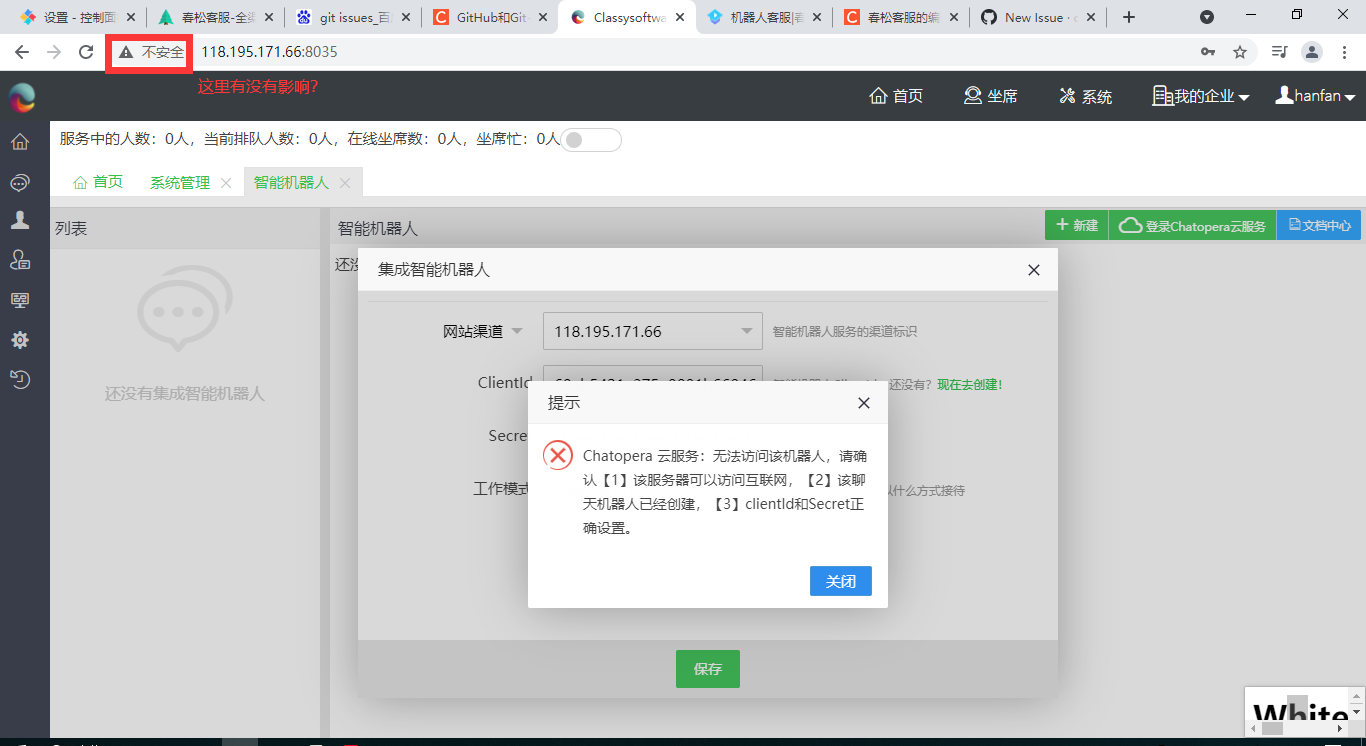Click the green 新建 button

(1077, 225)
